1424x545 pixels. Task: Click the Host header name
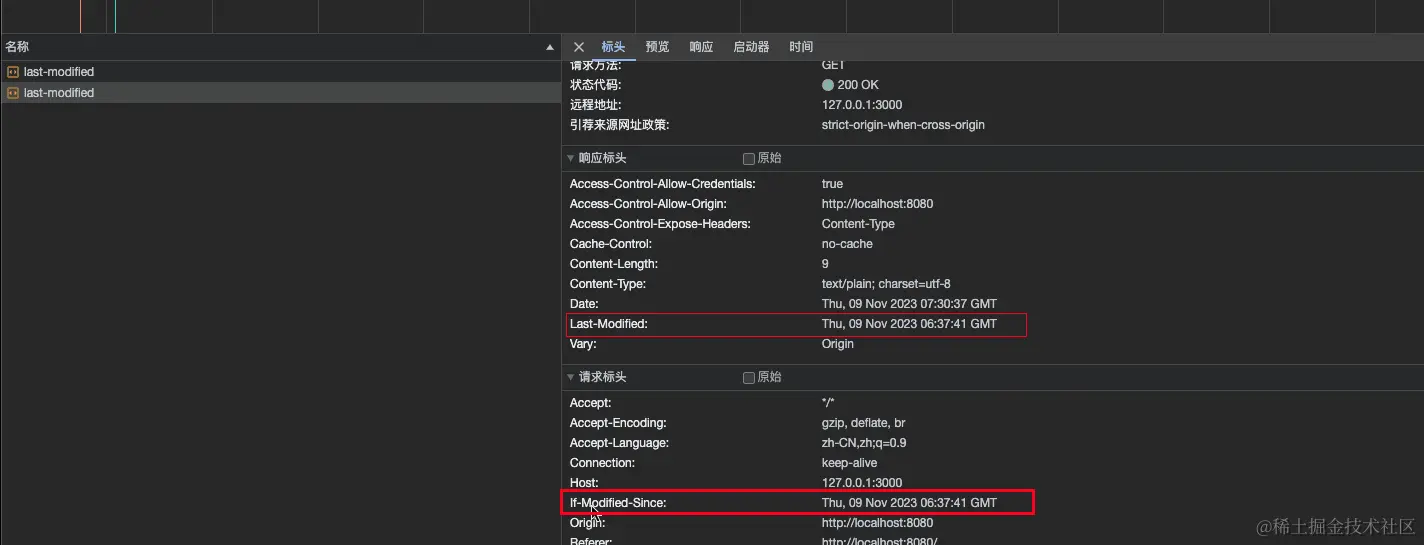click(x=584, y=483)
